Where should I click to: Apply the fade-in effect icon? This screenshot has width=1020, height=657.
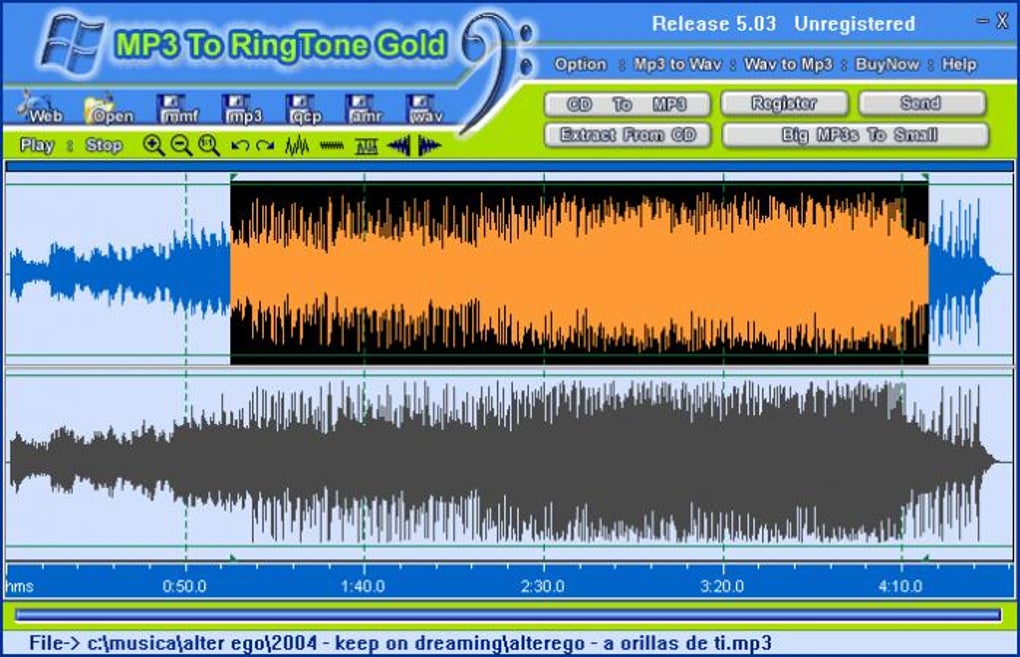(398, 146)
